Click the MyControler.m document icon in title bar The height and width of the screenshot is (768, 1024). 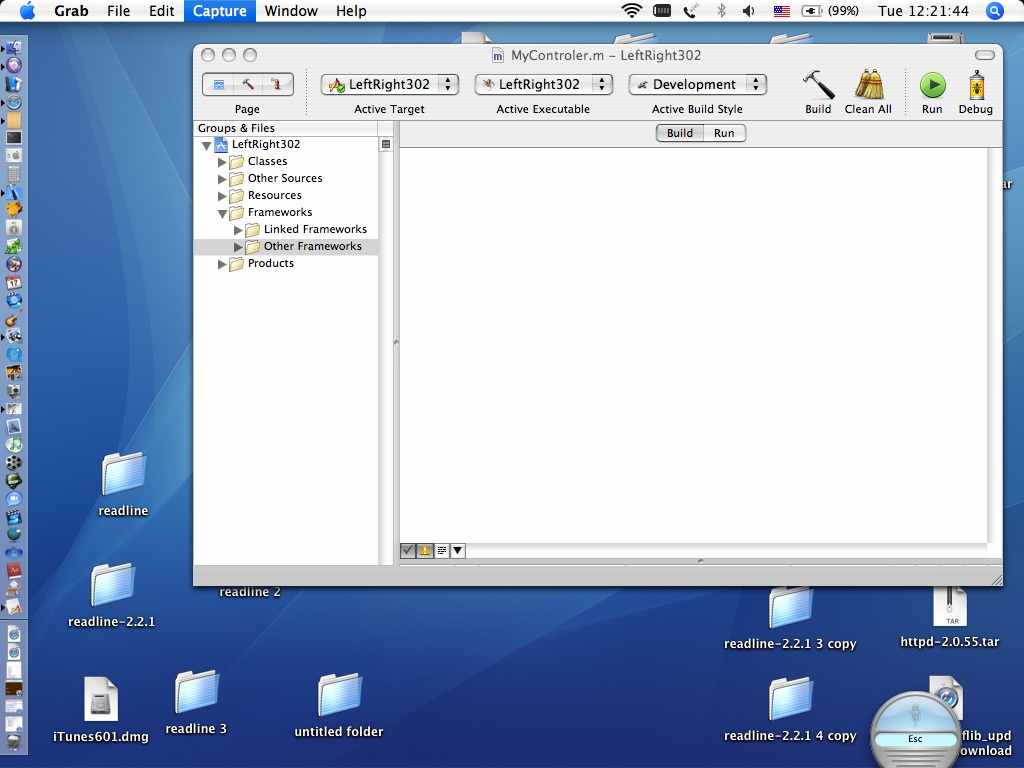(x=498, y=56)
